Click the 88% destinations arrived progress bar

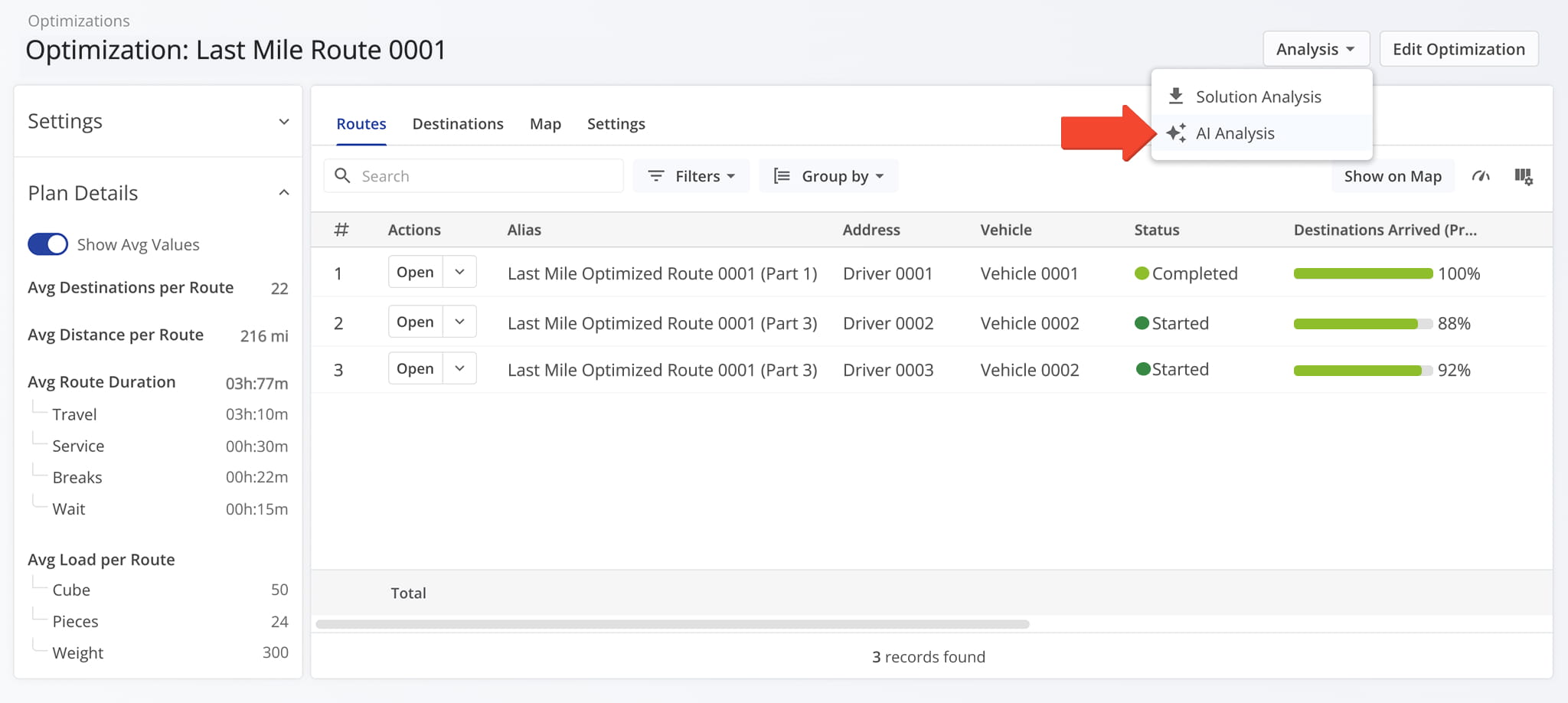click(1363, 324)
